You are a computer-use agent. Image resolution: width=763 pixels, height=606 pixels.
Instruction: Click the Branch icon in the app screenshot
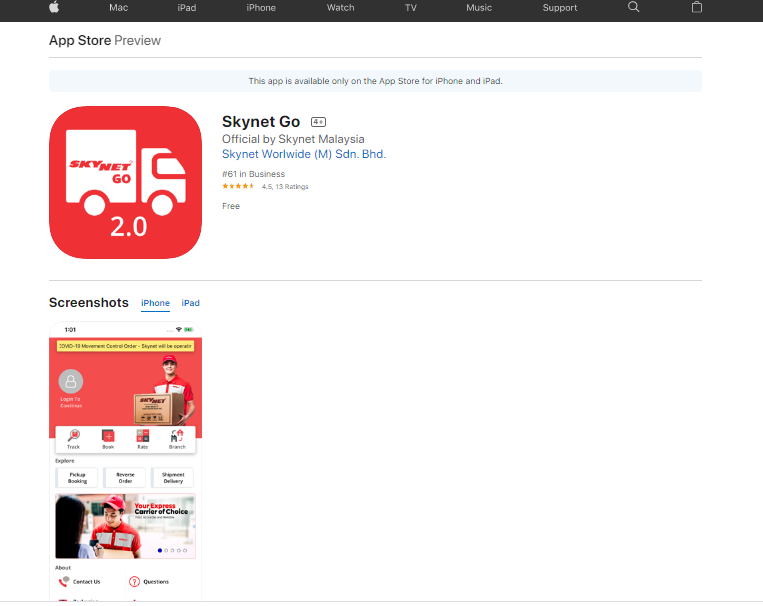pyautogui.click(x=177, y=436)
